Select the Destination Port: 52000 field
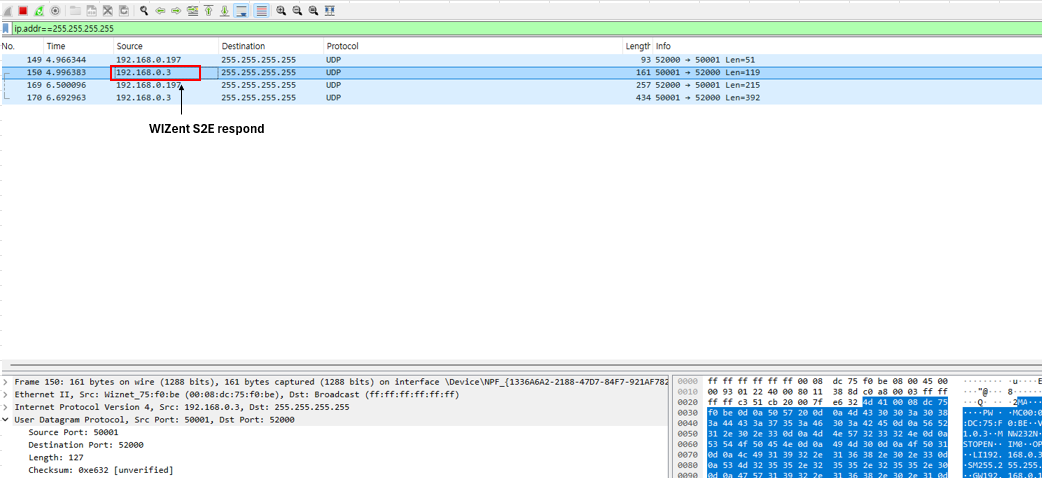This screenshot has width=1042, height=478. 86,445
